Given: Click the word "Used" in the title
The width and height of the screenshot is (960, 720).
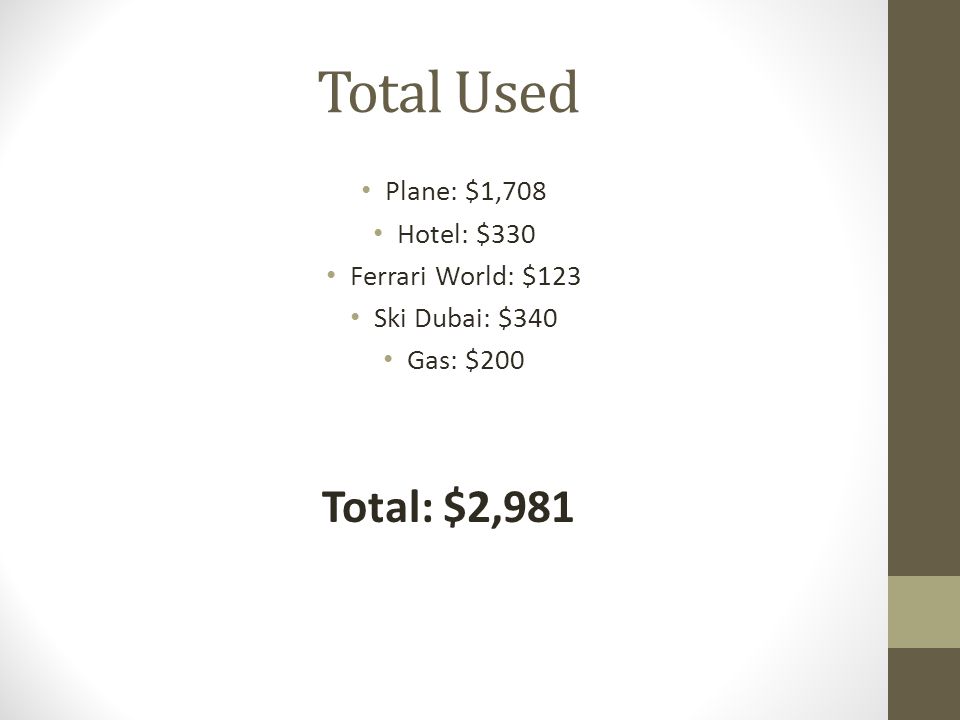Looking at the screenshot, I should pyautogui.click(x=517, y=92).
